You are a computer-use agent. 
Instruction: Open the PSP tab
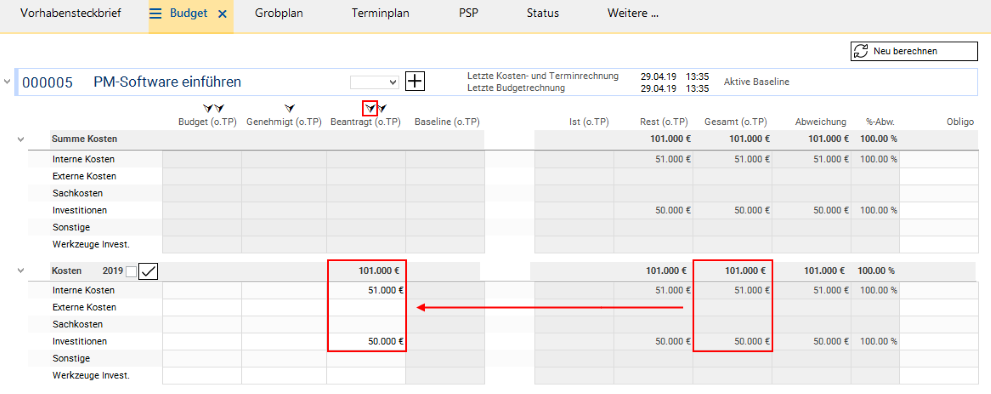coord(468,13)
